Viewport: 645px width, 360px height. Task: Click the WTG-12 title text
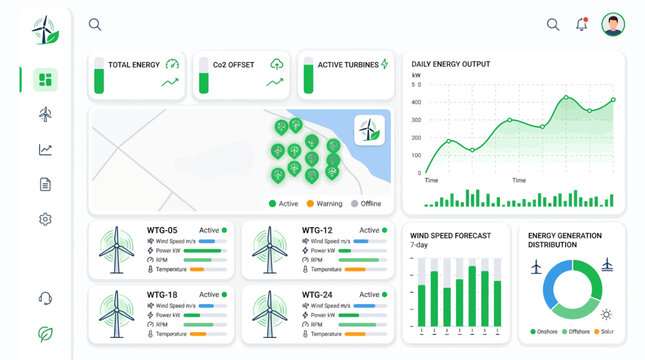[317, 230]
